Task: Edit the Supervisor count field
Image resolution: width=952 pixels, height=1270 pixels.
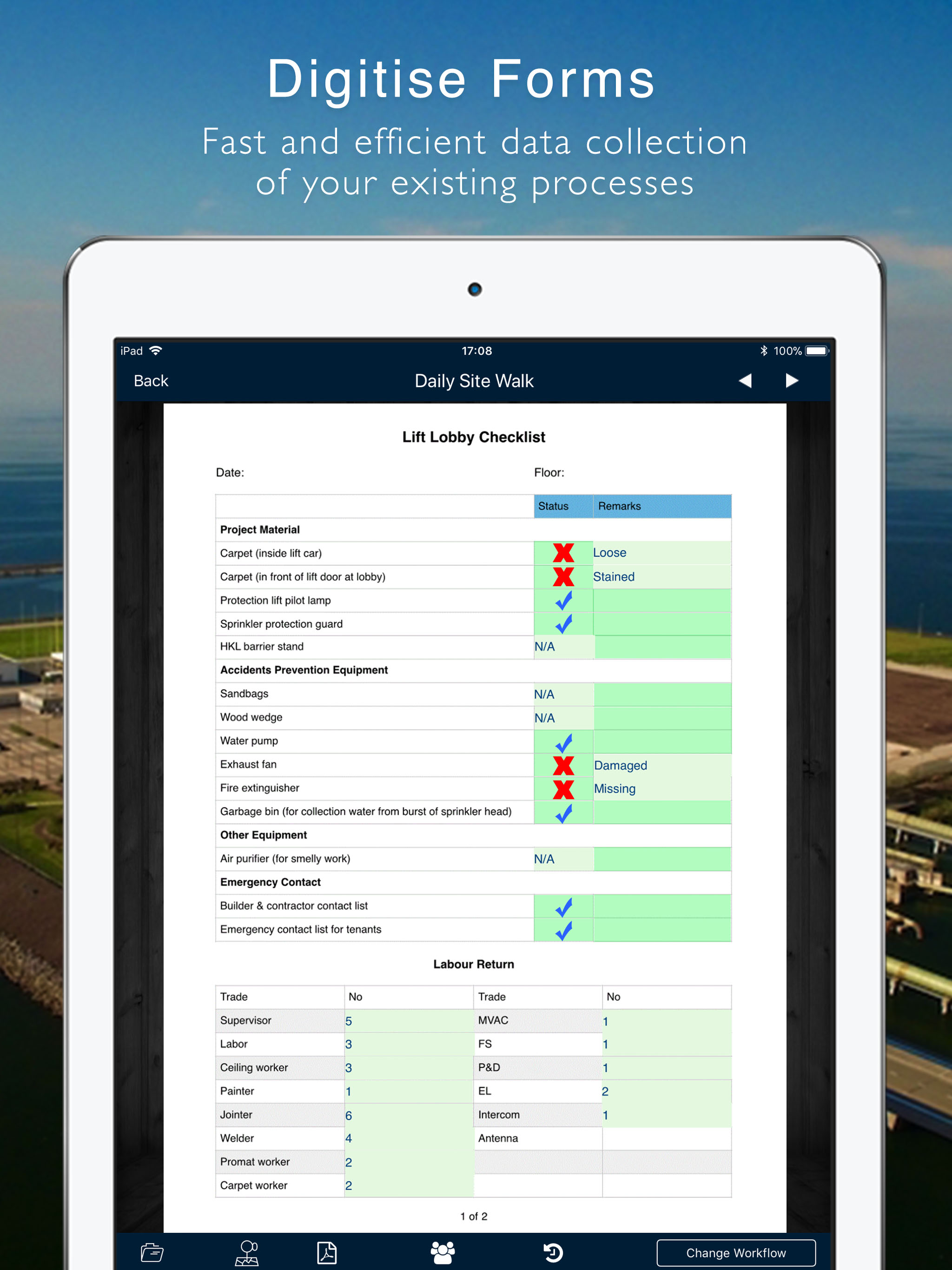Action: tap(409, 1021)
